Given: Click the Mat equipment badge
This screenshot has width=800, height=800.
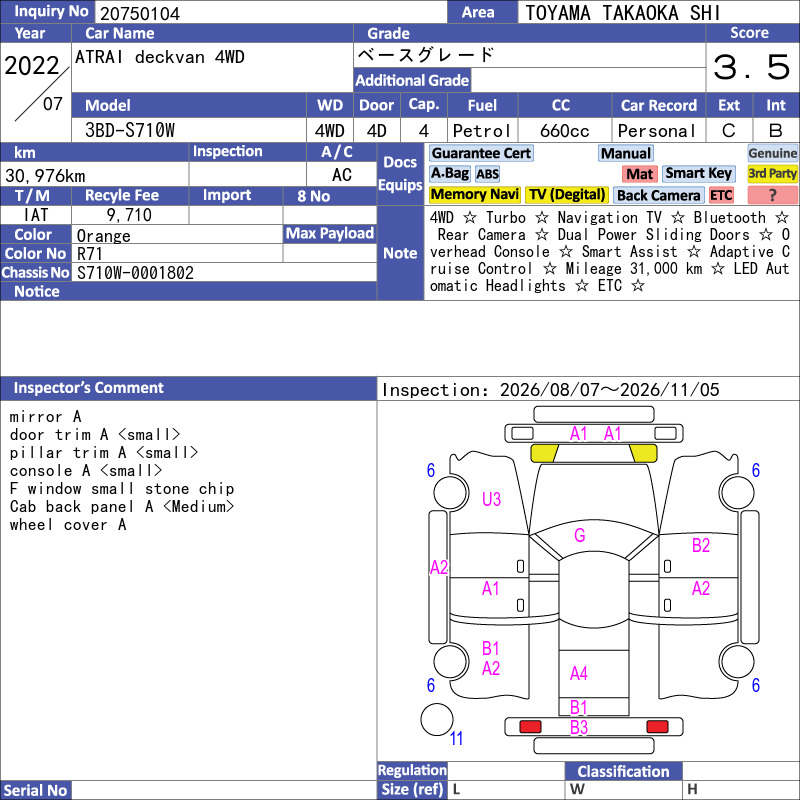Looking at the screenshot, I should pos(640,174).
